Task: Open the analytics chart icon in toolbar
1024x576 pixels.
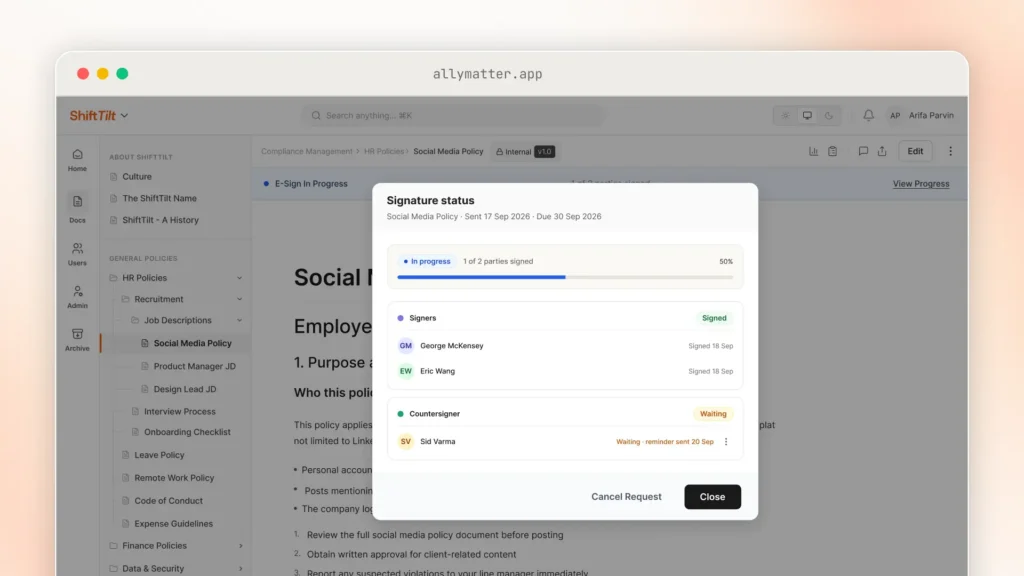Action: (x=813, y=152)
